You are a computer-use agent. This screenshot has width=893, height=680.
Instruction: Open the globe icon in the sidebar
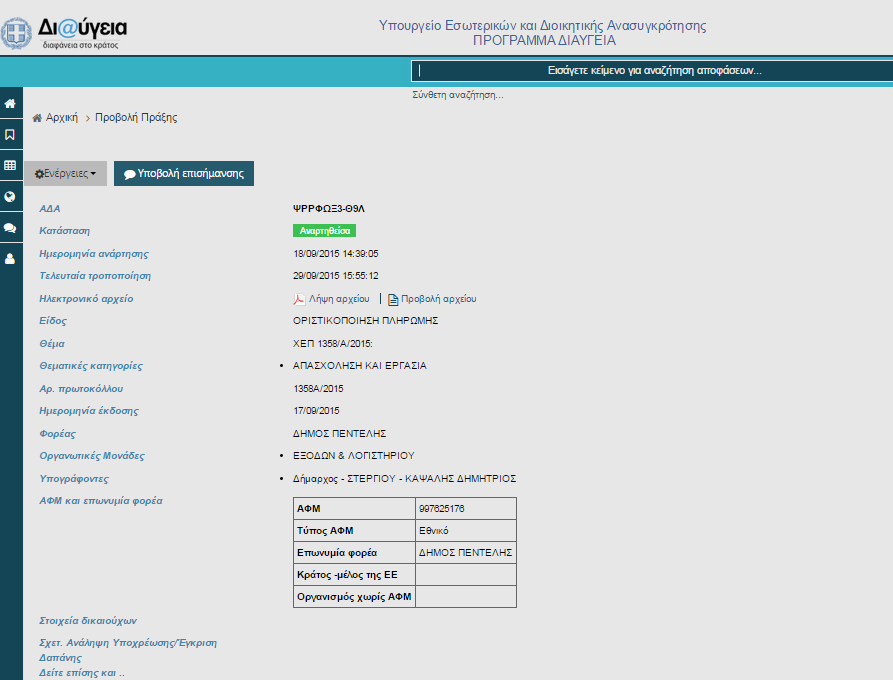10,196
